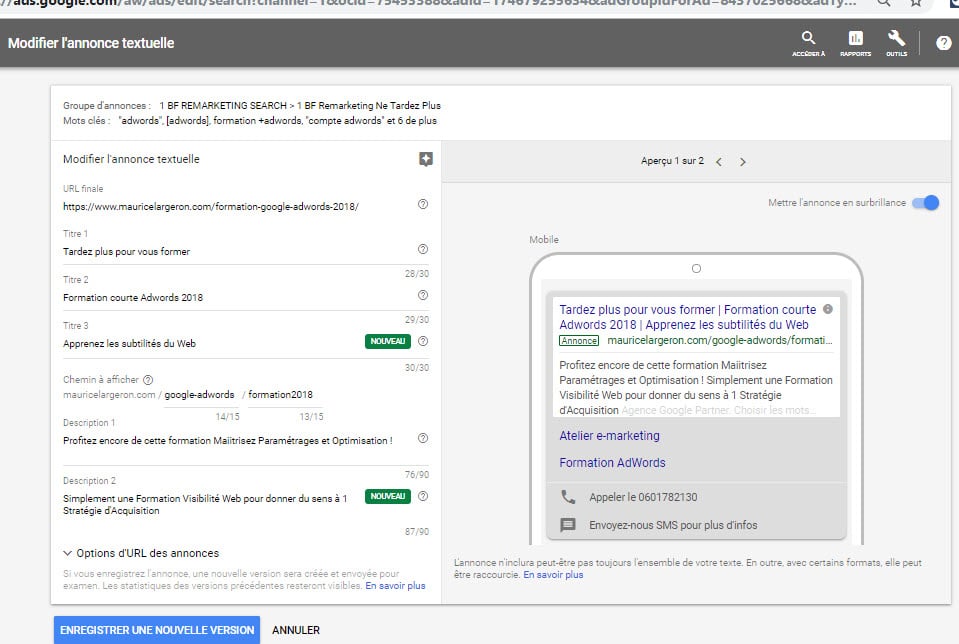Click the 28/30 character counter
This screenshot has height=644, width=959.
coord(417,273)
